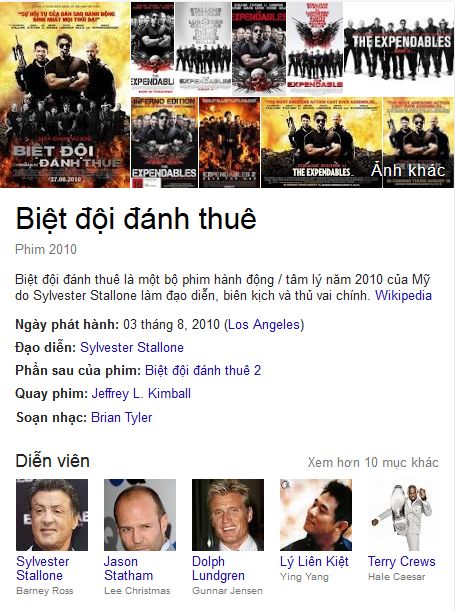Screen dimensions: 455x611
Task: Open the large Biệt Đội Đánh Thuê poster
Action: click(x=65, y=95)
